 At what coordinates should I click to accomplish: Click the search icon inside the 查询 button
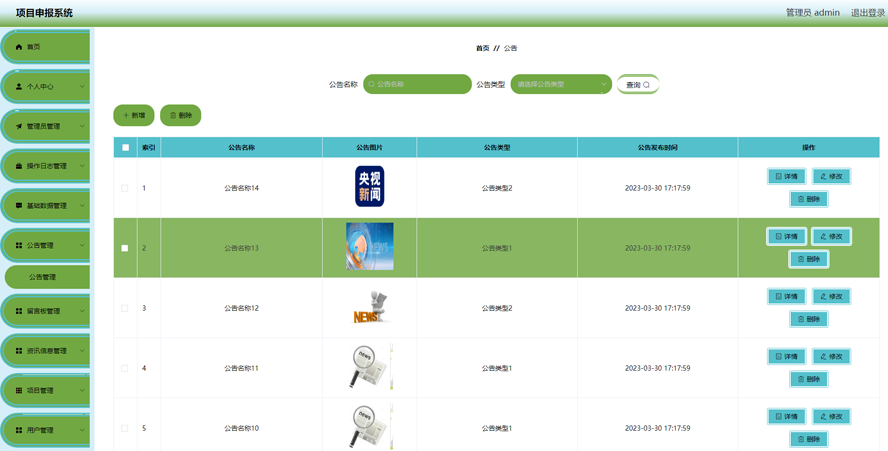coord(646,85)
